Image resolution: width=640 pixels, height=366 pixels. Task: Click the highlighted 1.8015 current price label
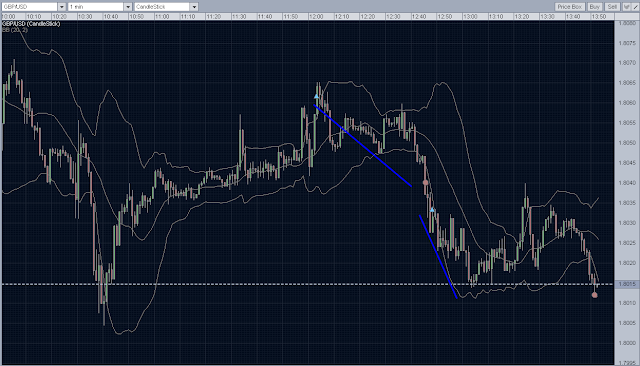tap(627, 284)
